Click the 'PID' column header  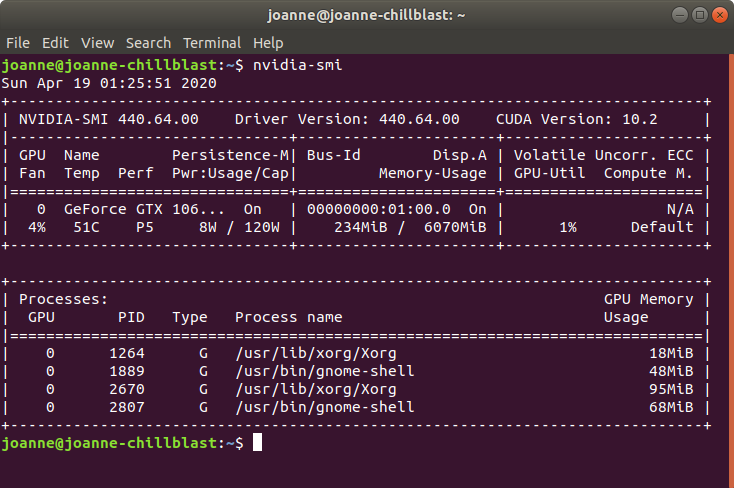click(131, 318)
